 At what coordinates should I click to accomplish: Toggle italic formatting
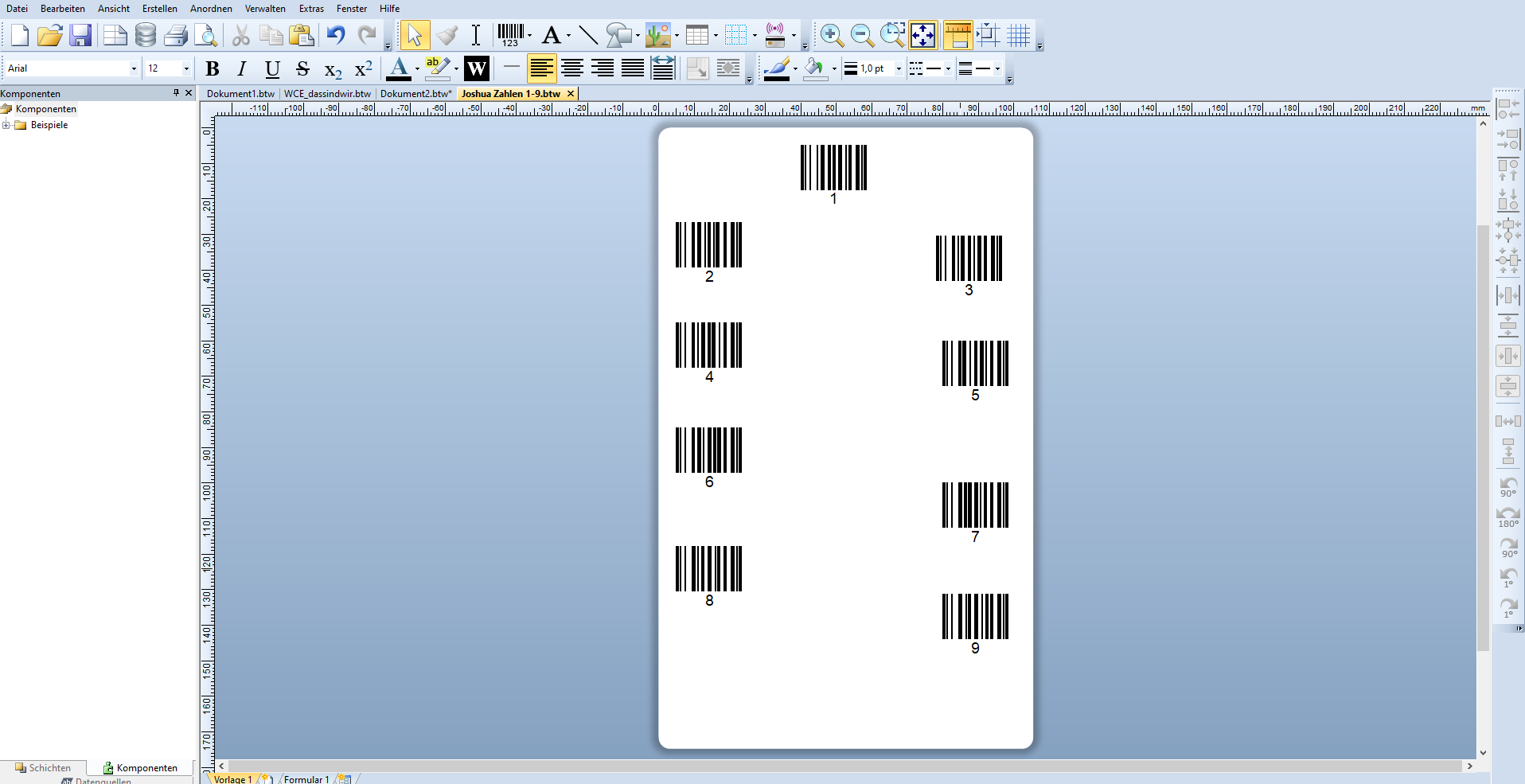pos(242,69)
